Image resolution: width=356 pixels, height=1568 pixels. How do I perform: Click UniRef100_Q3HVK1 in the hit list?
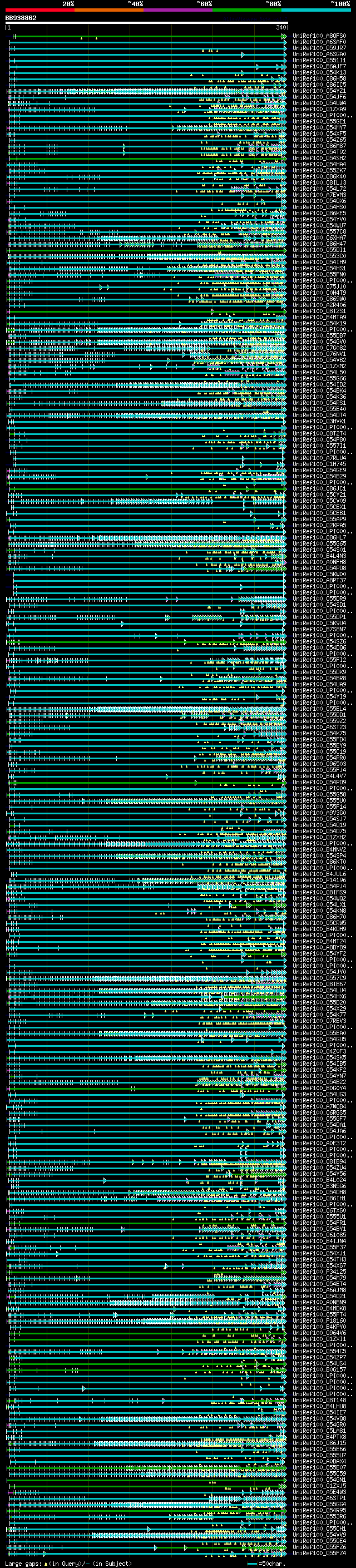[319, 421]
